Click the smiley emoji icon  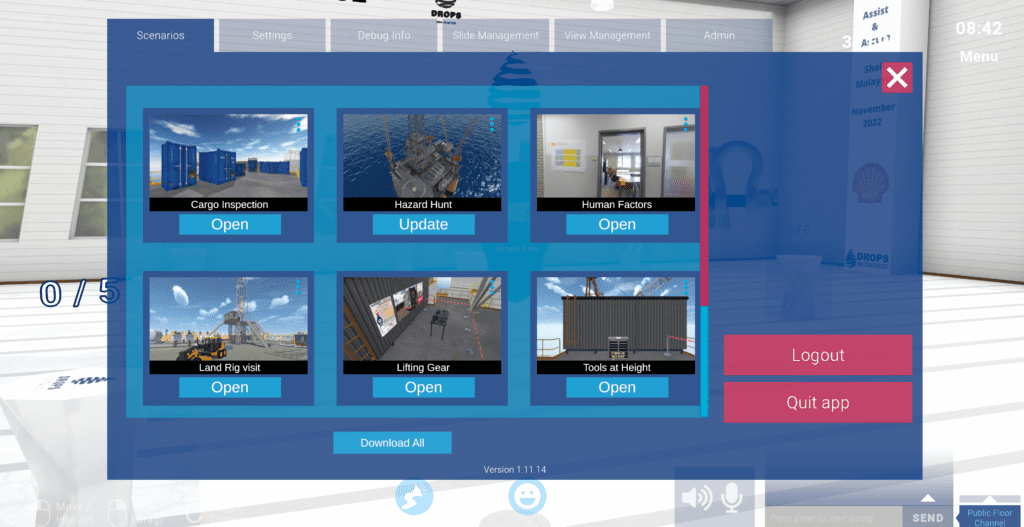(527, 498)
